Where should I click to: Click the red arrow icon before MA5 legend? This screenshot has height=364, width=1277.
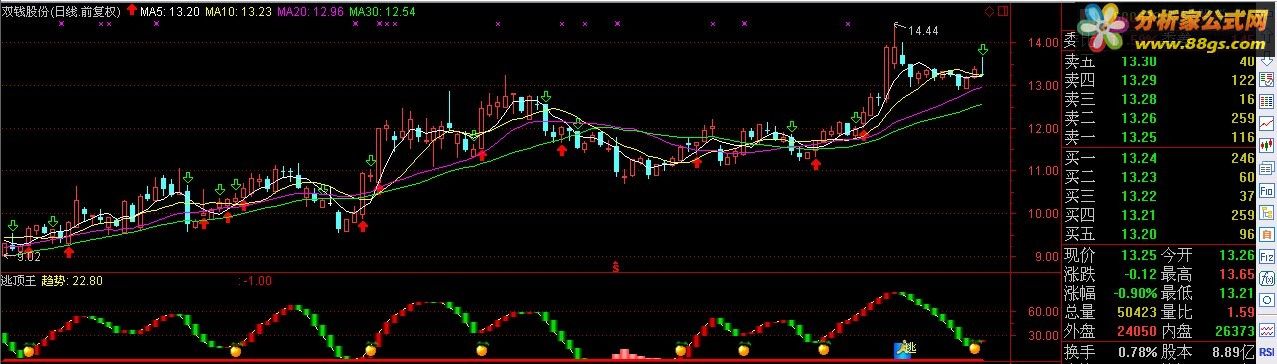point(132,11)
